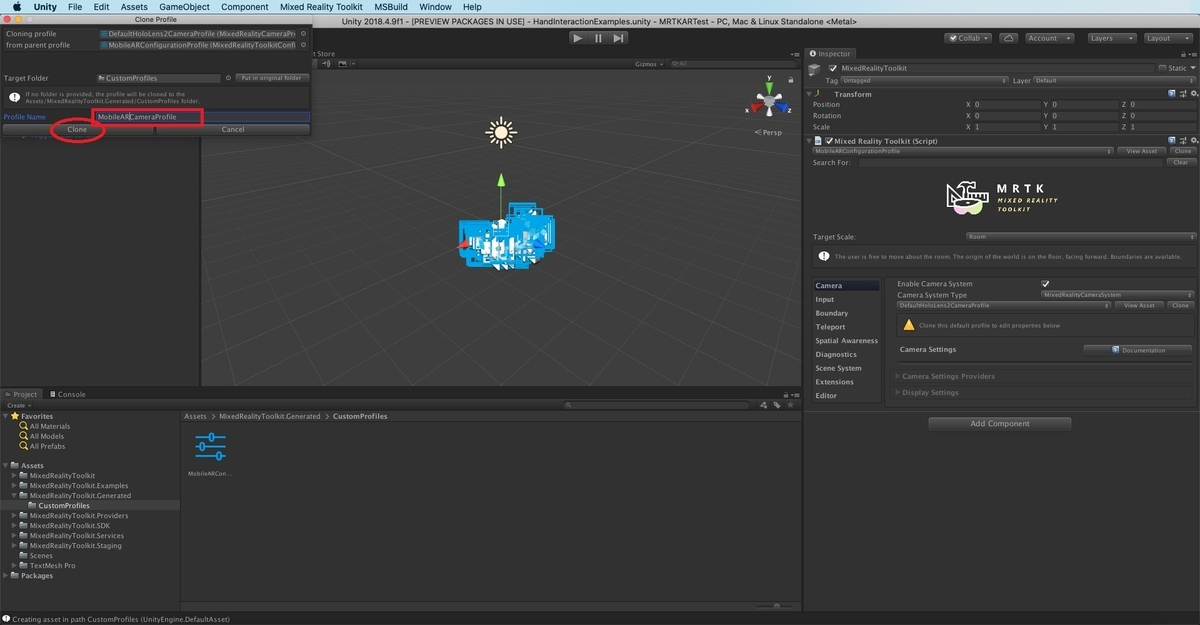Click the Step frame button

619,38
